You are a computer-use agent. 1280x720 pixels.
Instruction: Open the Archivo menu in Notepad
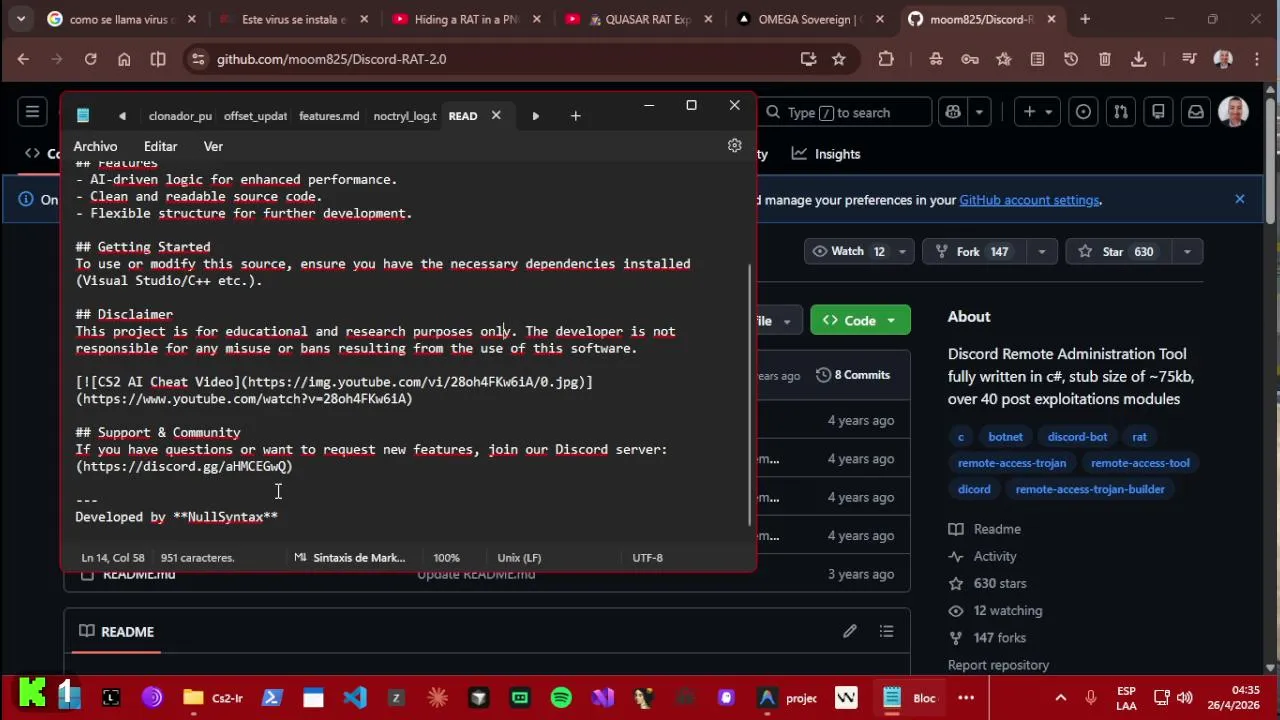[95, 146]
